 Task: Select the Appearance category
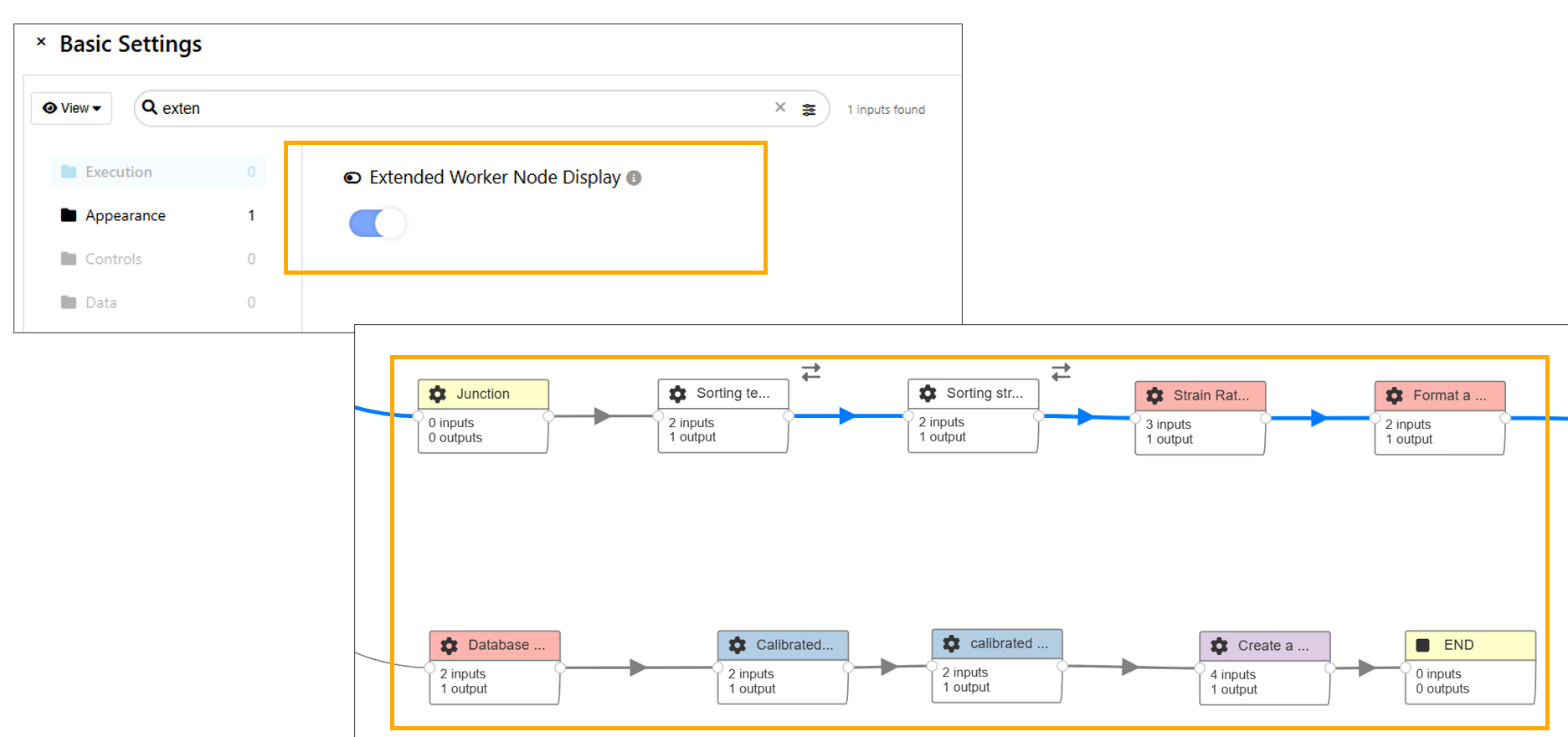126,215
